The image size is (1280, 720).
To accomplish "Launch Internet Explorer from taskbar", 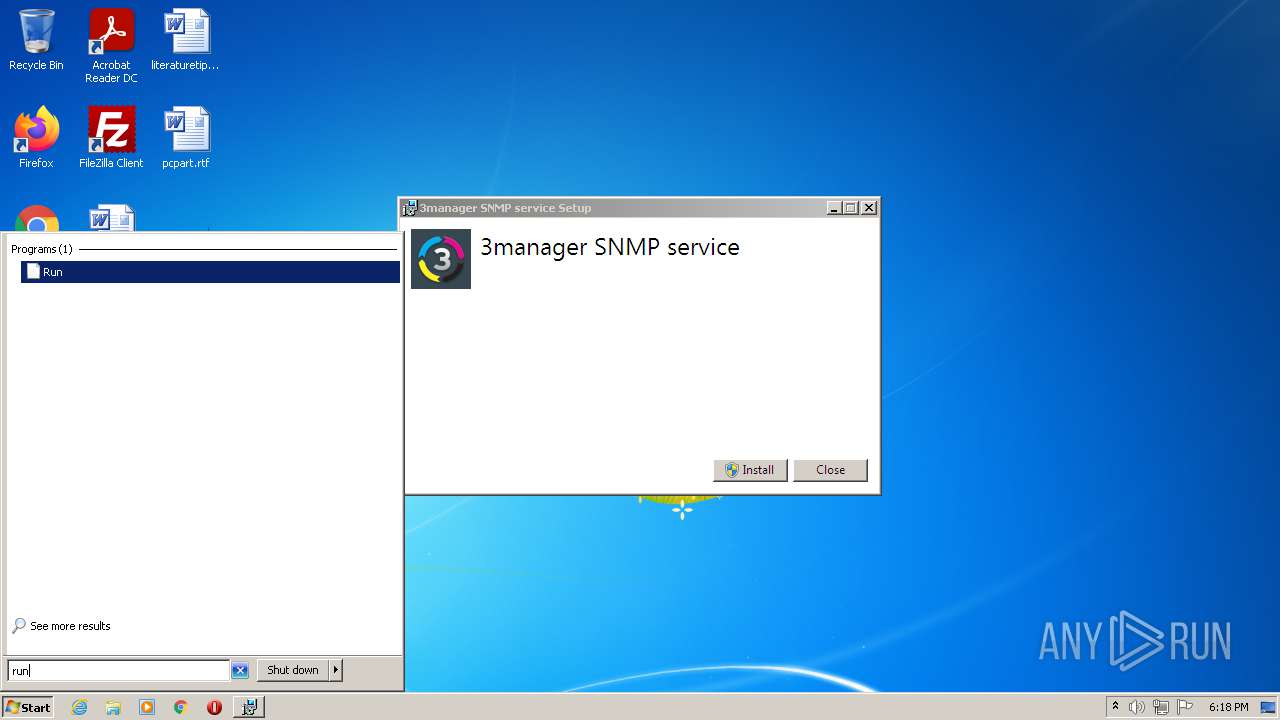I will pos(79,707).
